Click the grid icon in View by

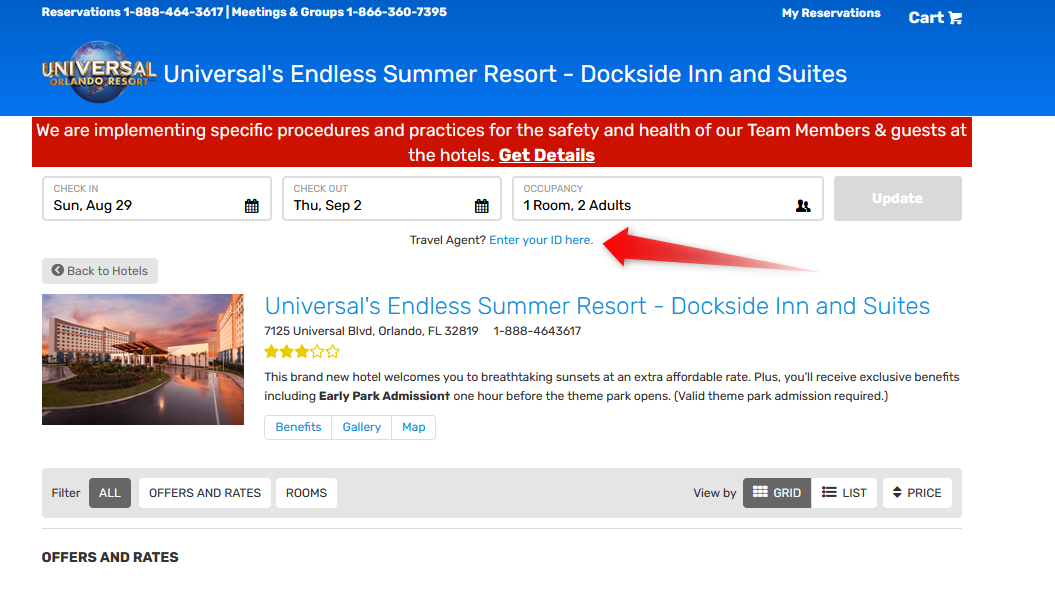[760, 492]
